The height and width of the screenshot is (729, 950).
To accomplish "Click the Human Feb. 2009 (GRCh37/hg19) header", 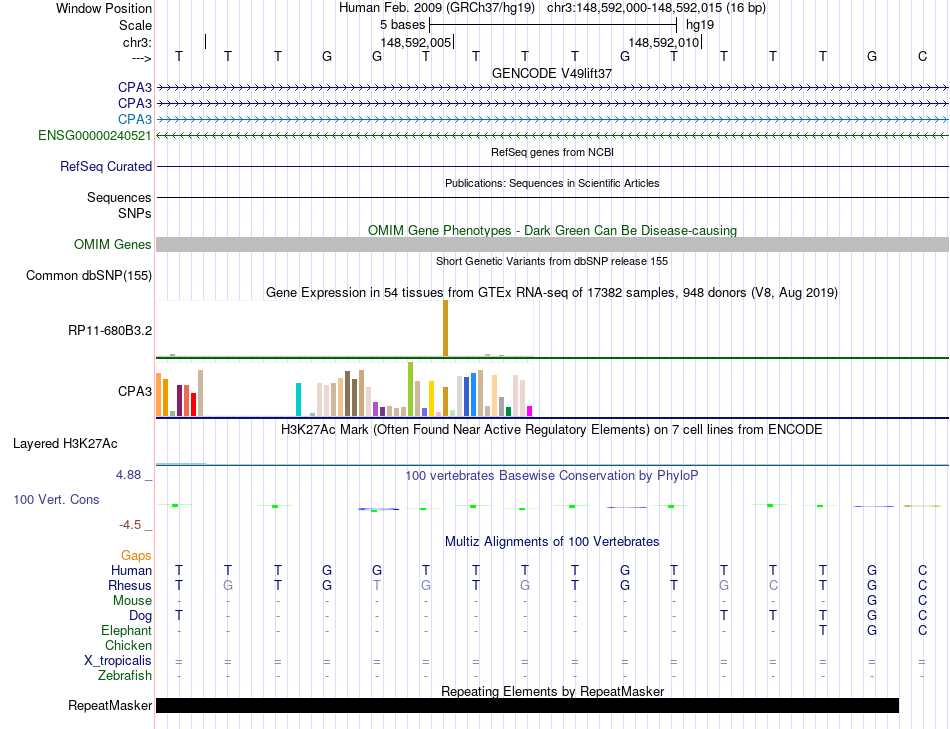I will (x=437, y=8).
